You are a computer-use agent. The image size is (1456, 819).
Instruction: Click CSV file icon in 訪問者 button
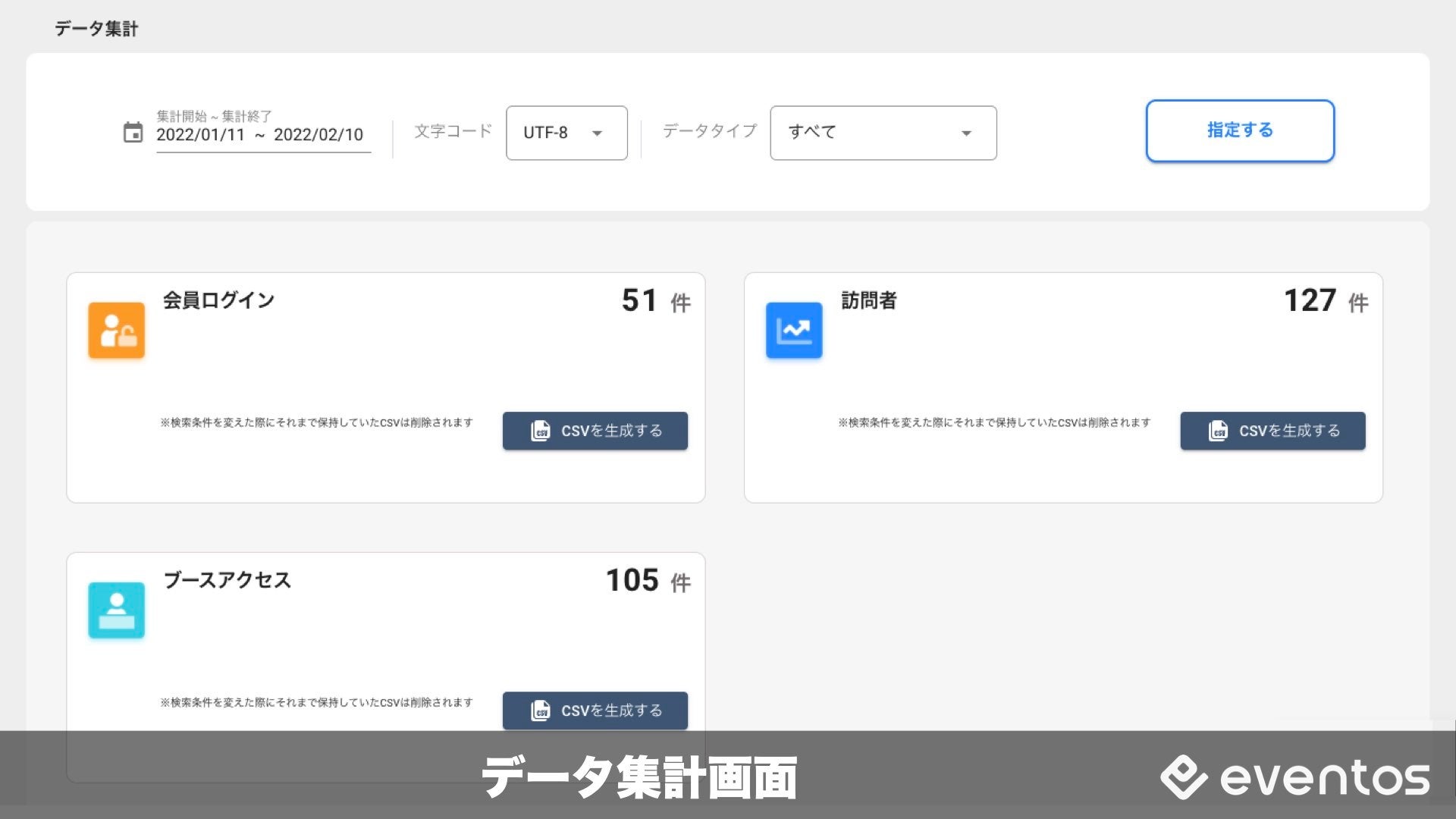[1218, 431]
